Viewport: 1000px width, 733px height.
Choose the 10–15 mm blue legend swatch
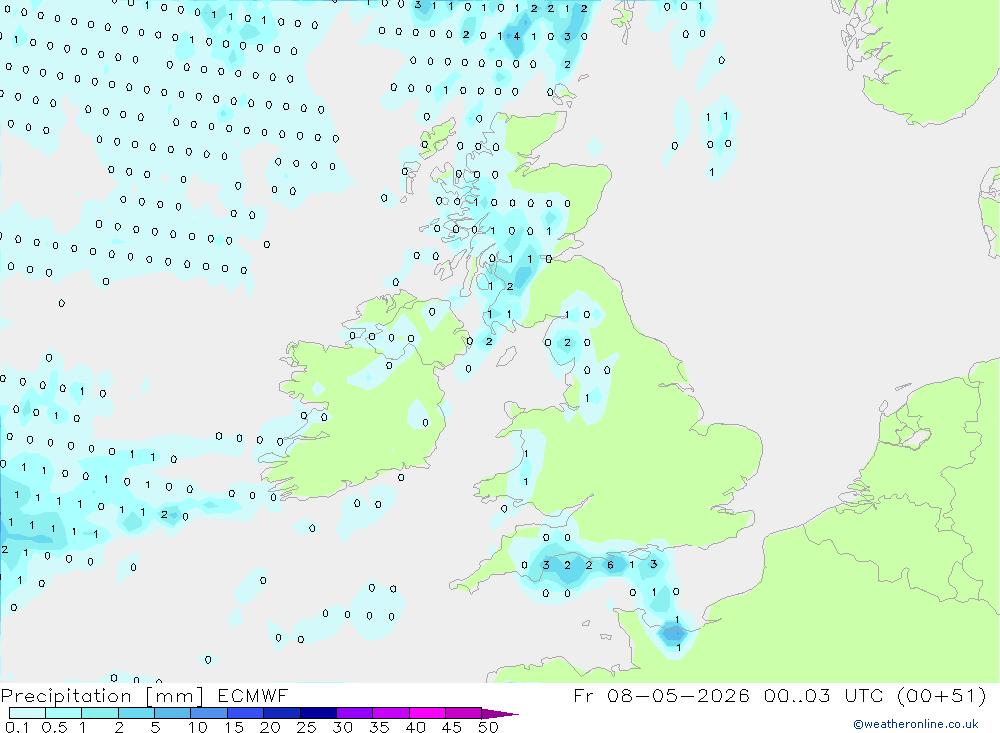click(209, 713)
